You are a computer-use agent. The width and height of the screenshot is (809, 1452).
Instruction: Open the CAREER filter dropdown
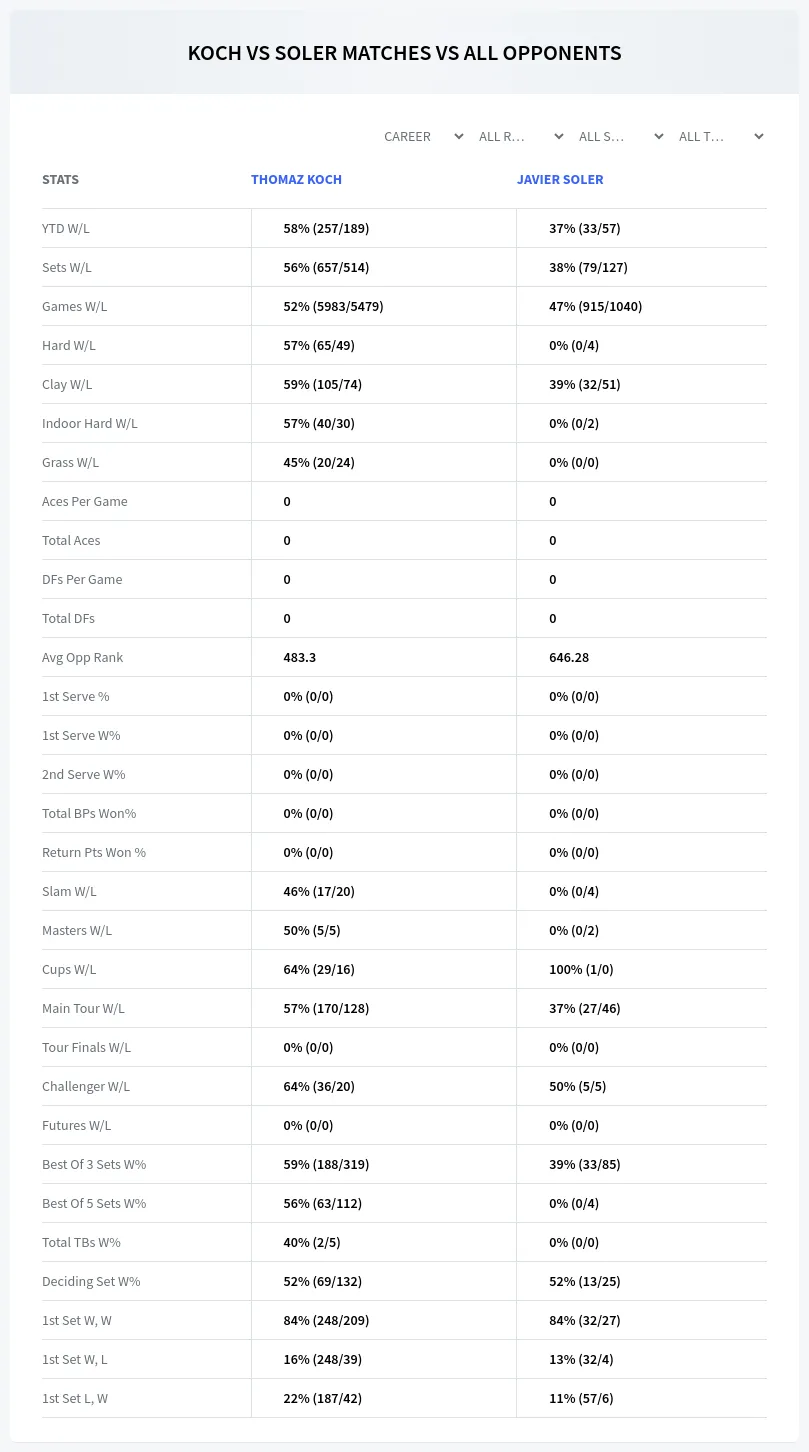point(422,136)
